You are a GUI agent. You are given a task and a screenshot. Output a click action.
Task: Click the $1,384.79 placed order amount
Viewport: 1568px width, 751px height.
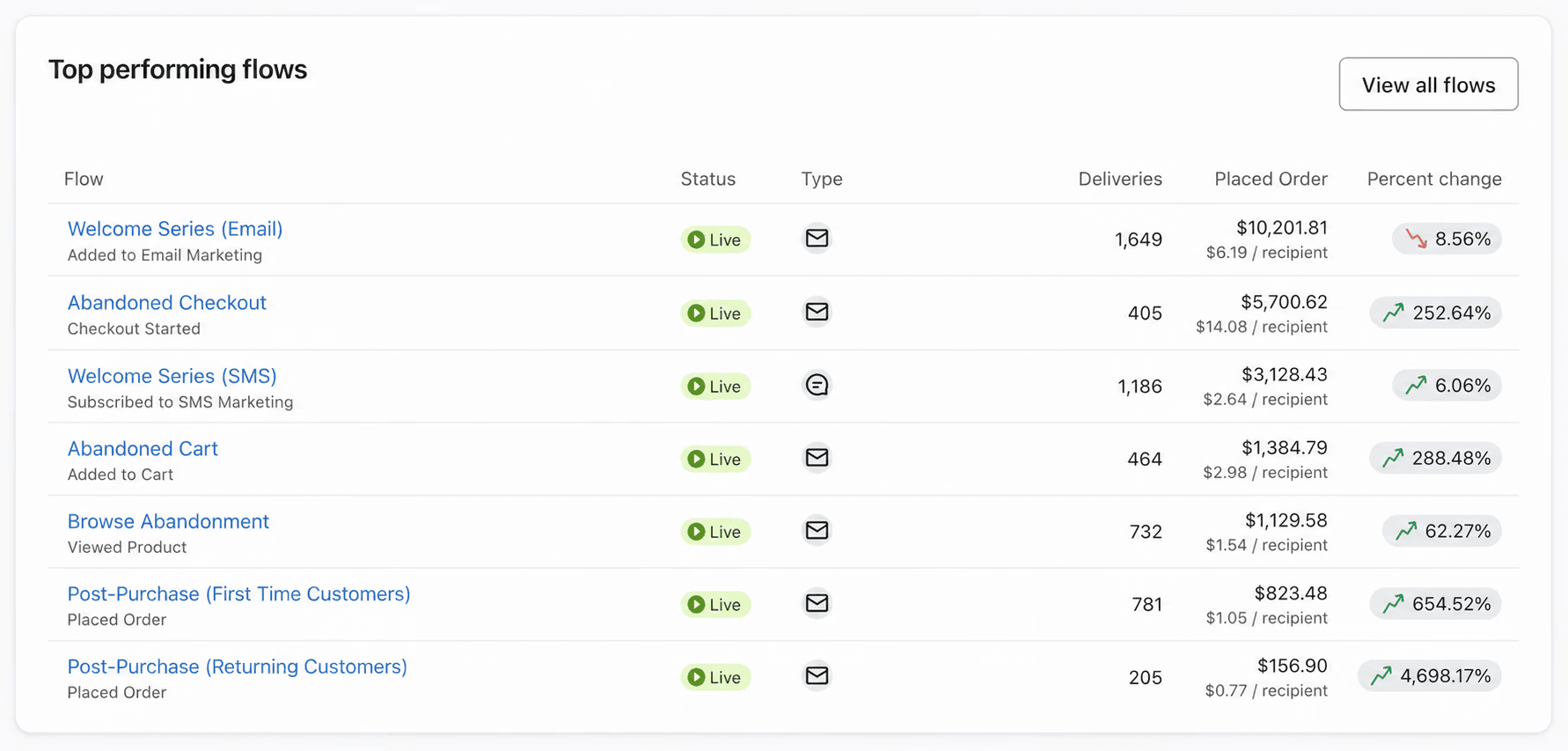1285,448
